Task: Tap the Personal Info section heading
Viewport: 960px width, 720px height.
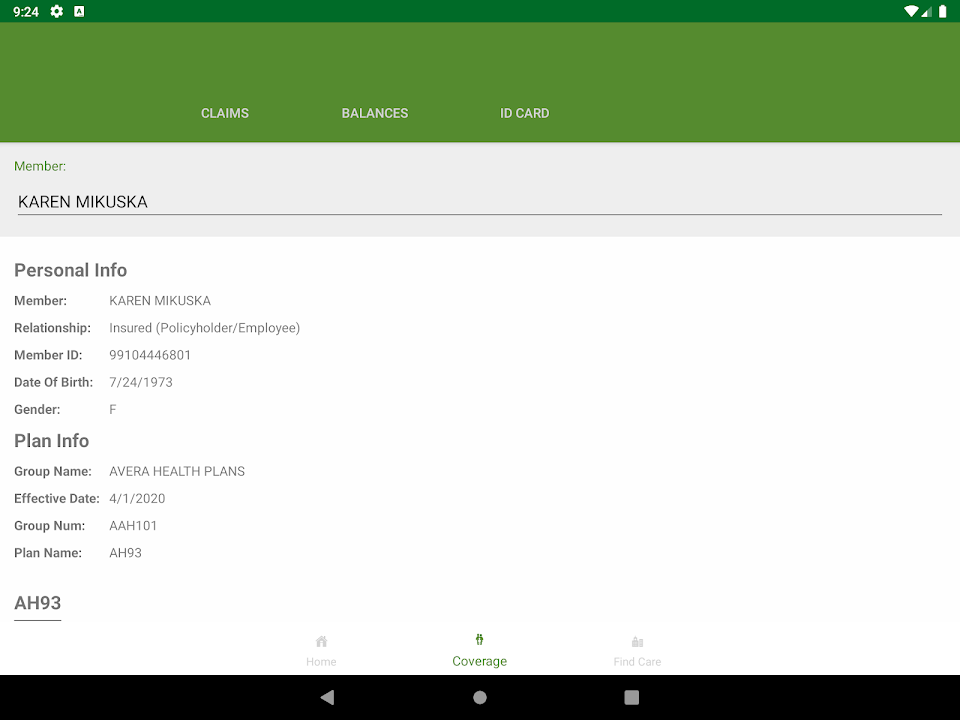Action: coord(71,270)
